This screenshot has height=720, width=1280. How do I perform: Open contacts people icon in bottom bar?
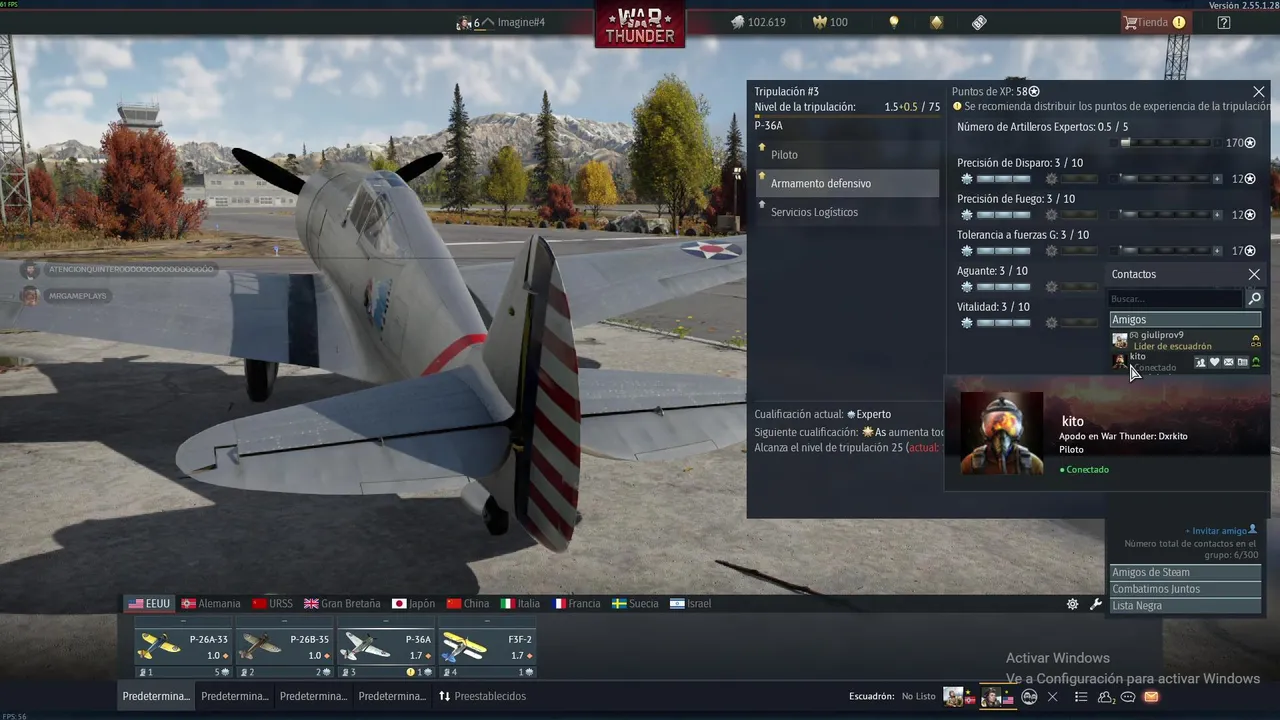[1106, 697]
